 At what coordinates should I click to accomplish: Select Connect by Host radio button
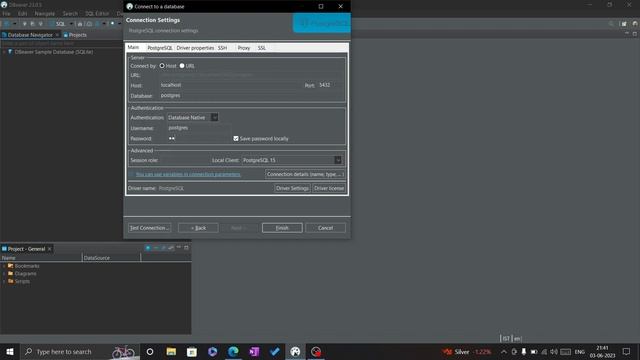point(162,65)
